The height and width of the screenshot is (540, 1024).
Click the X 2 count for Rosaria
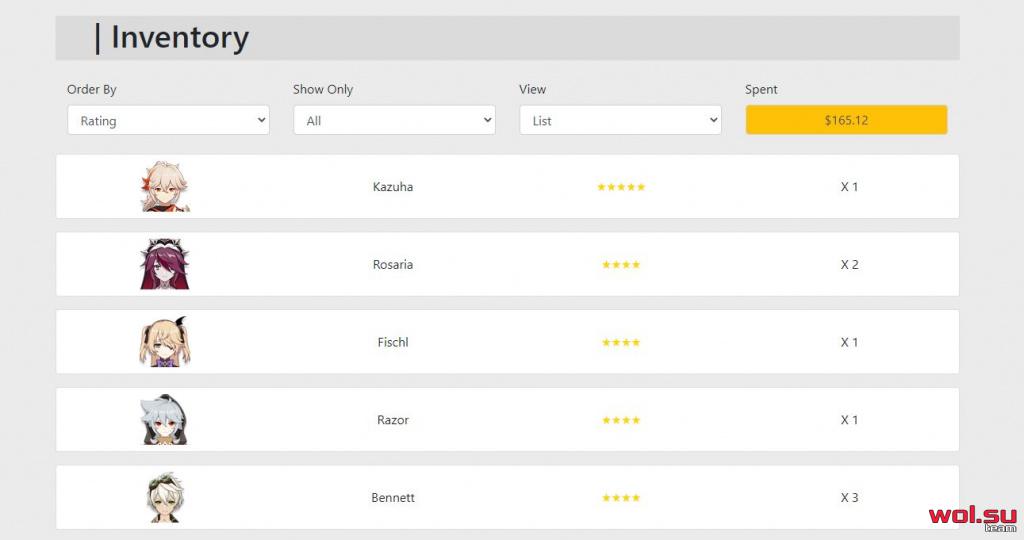tap(850, 264)
